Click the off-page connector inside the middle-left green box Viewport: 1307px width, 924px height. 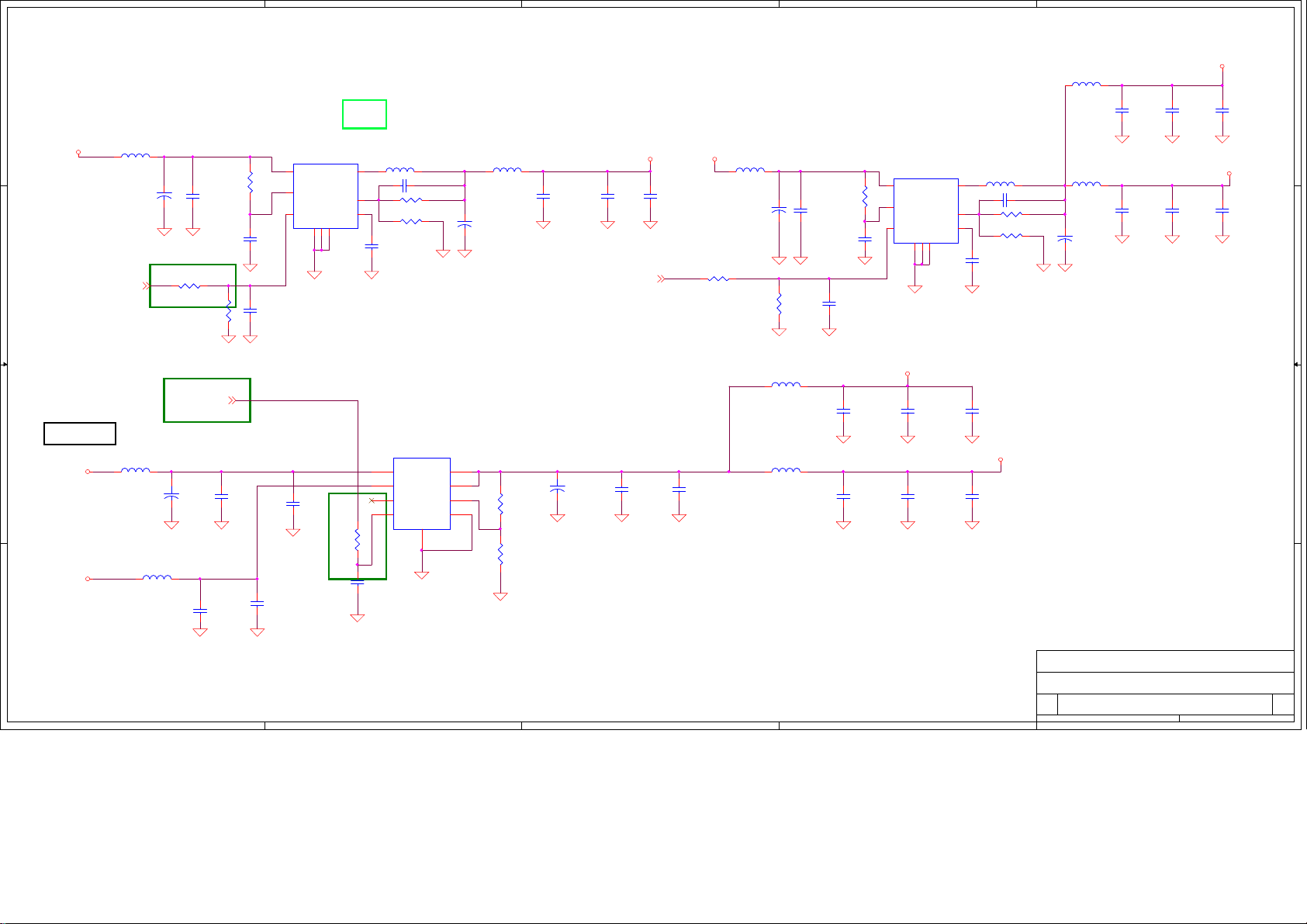tap(231, 400)
